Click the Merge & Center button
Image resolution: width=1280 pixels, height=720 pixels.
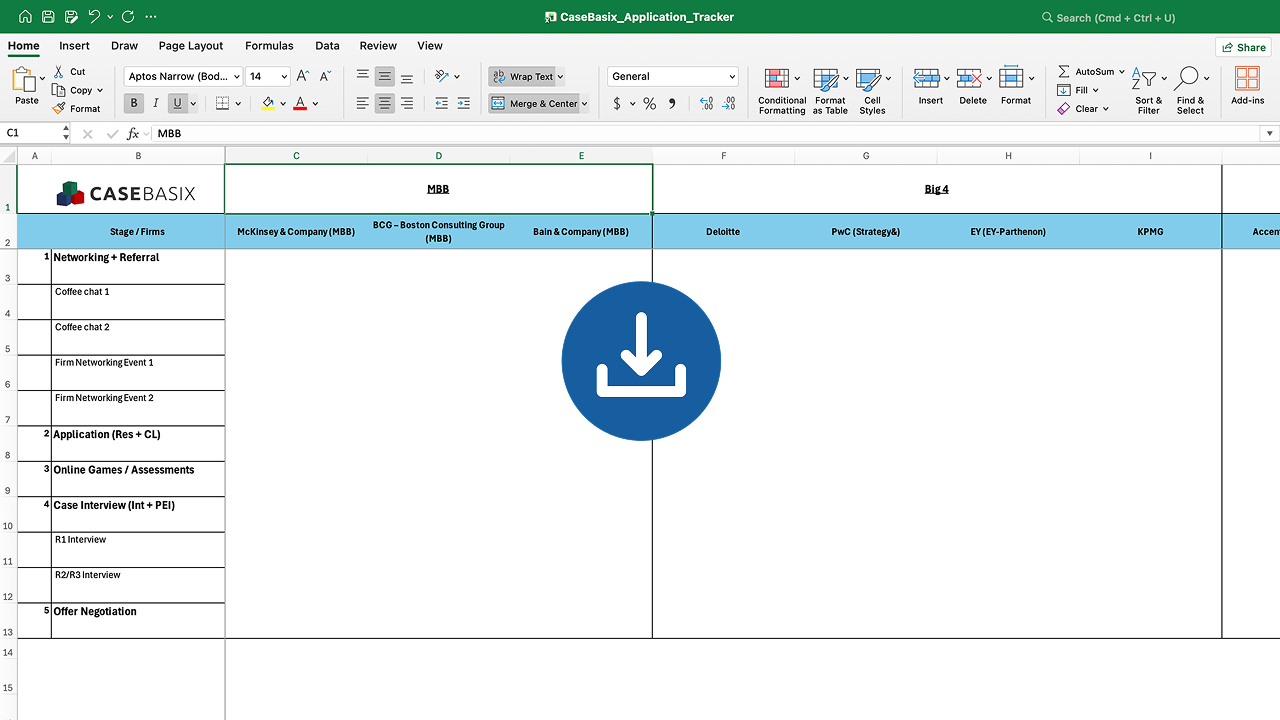click(534, 103)
